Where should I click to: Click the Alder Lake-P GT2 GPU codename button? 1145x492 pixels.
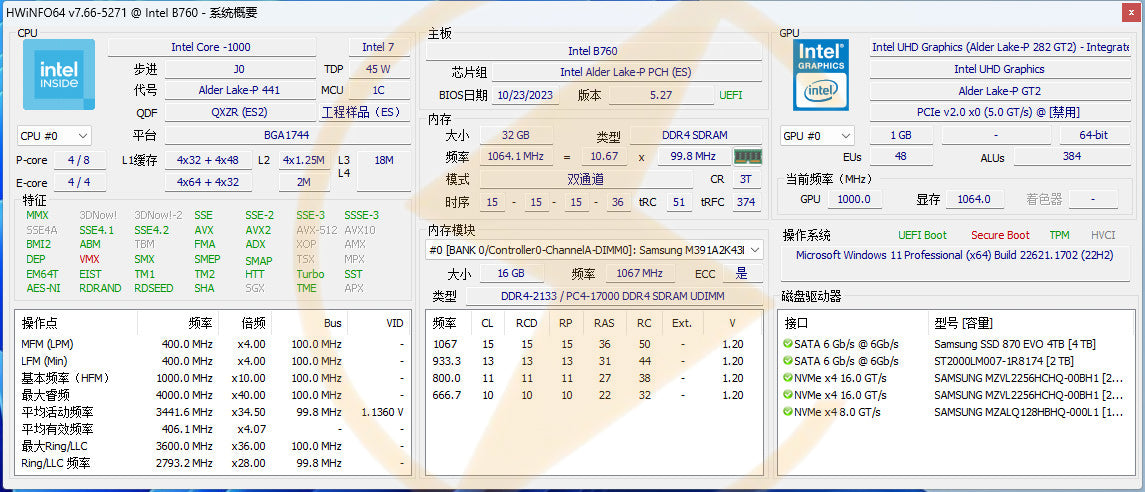(x=998, y=91)
